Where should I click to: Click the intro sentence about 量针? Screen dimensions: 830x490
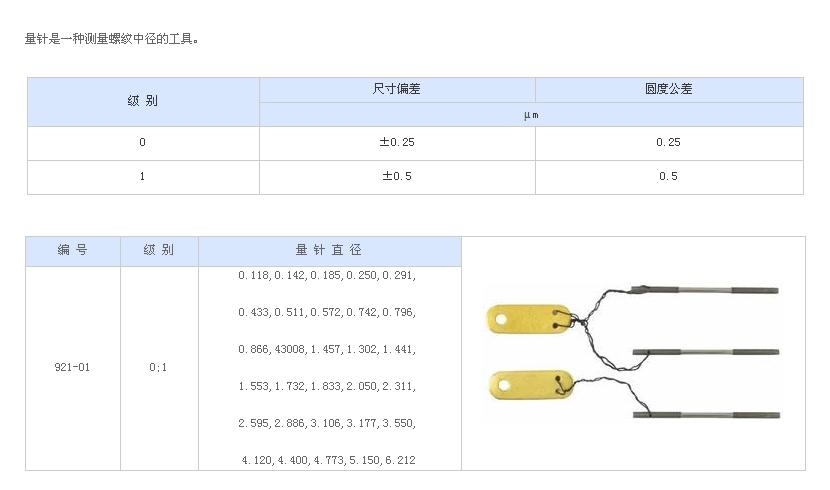point(112,39)
